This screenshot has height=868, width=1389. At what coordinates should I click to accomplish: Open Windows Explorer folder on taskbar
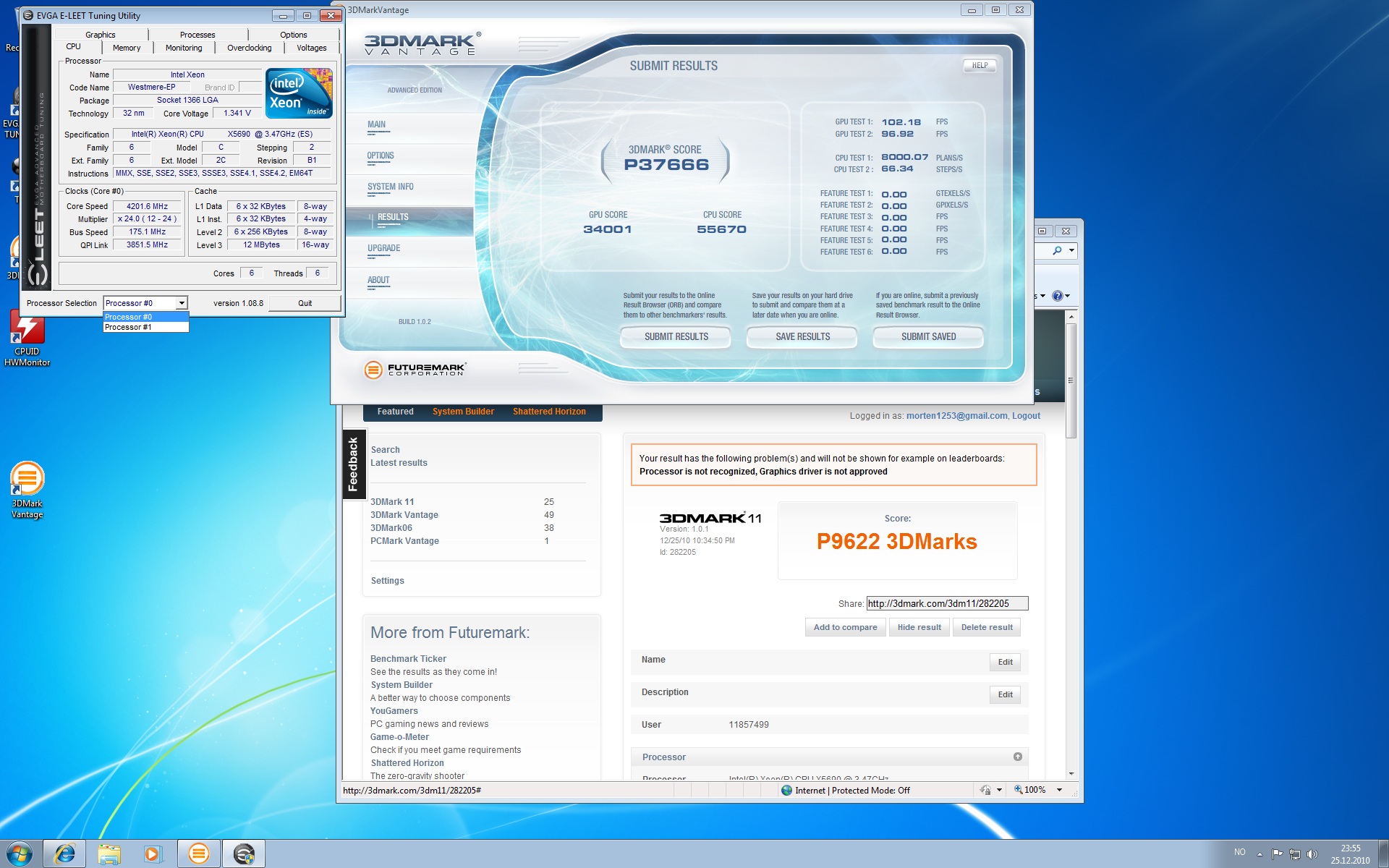click(x=109, y=854)
